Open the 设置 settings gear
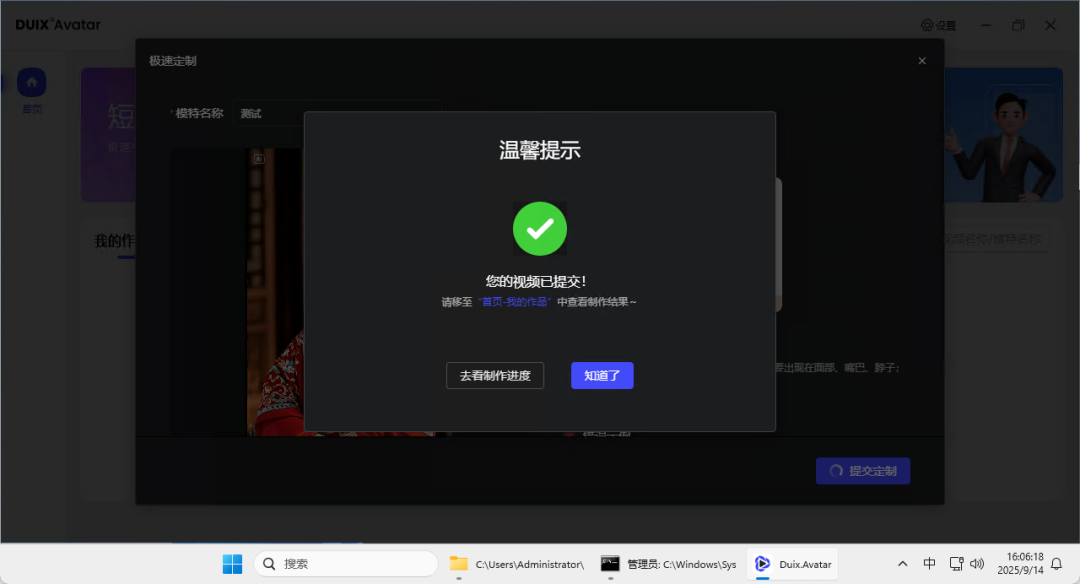 tap(938, 25)
